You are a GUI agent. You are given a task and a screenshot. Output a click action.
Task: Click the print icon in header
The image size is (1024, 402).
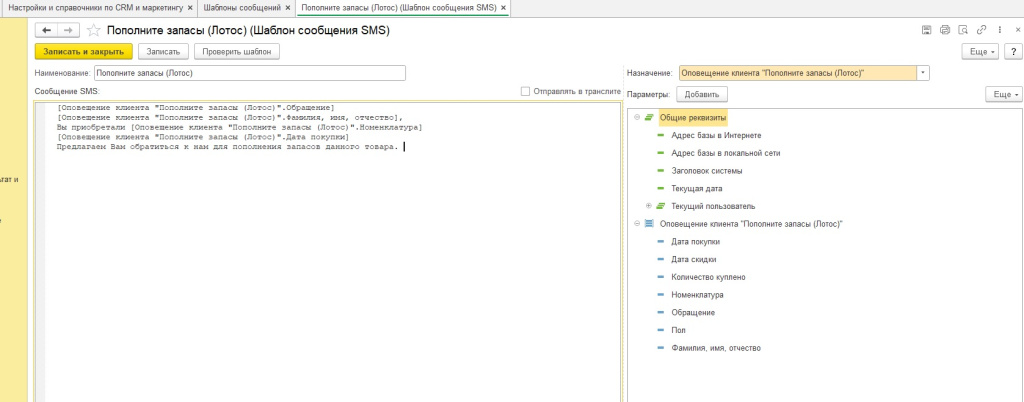coord(944,31)
